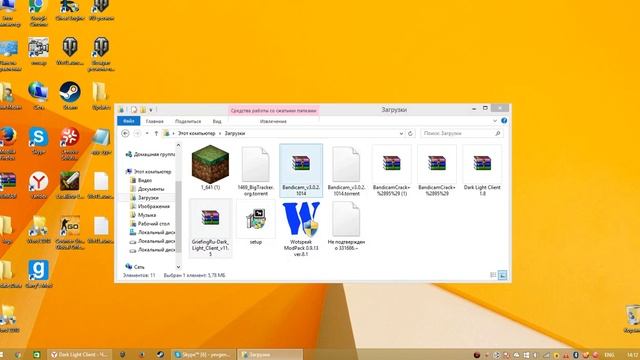Screen dimensions: 640x360
Task: Select the Wotspeak ModPack installer
Action: (301, 229)
